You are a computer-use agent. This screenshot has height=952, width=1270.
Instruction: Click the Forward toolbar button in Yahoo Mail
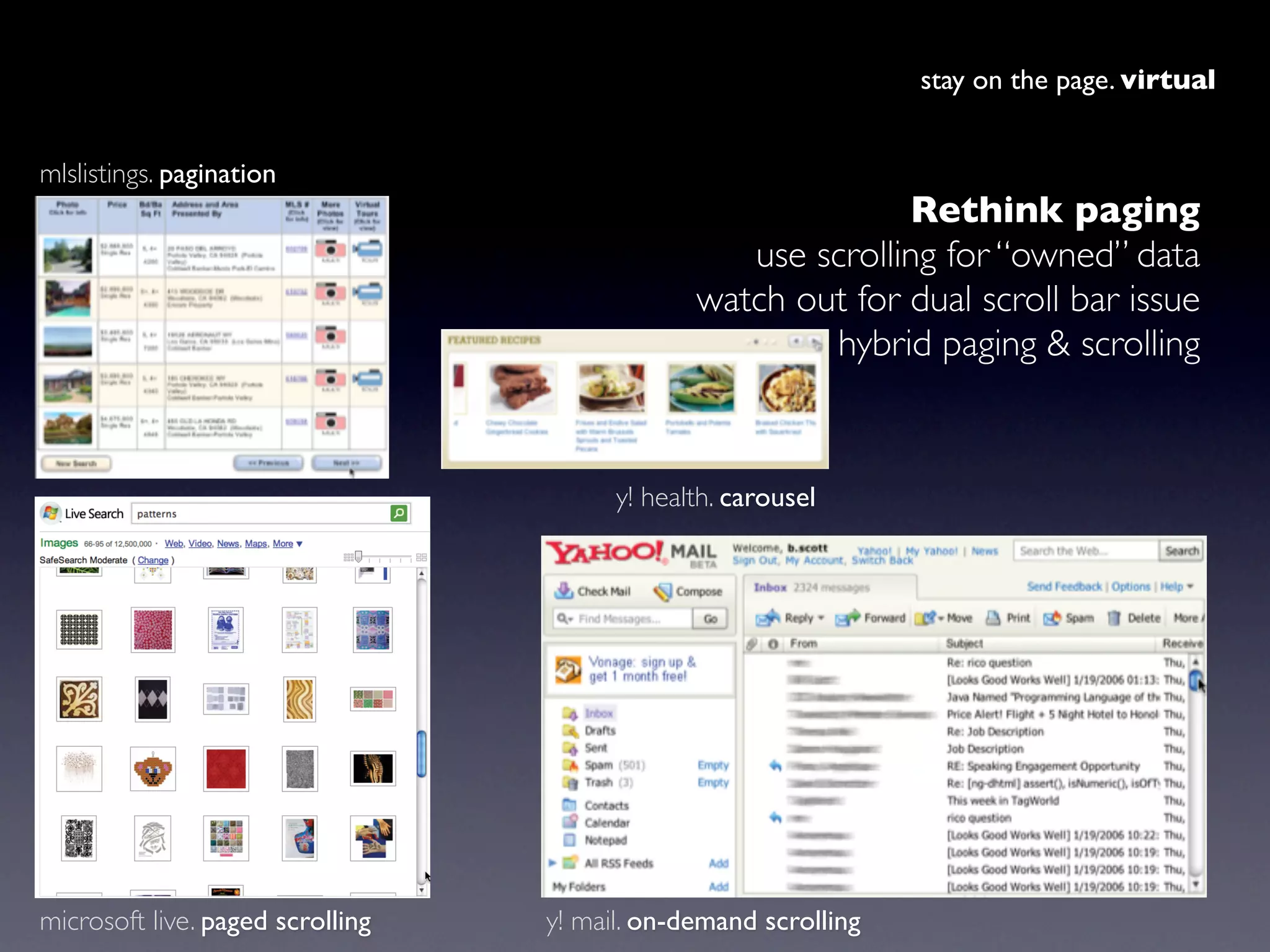[870, 618]
